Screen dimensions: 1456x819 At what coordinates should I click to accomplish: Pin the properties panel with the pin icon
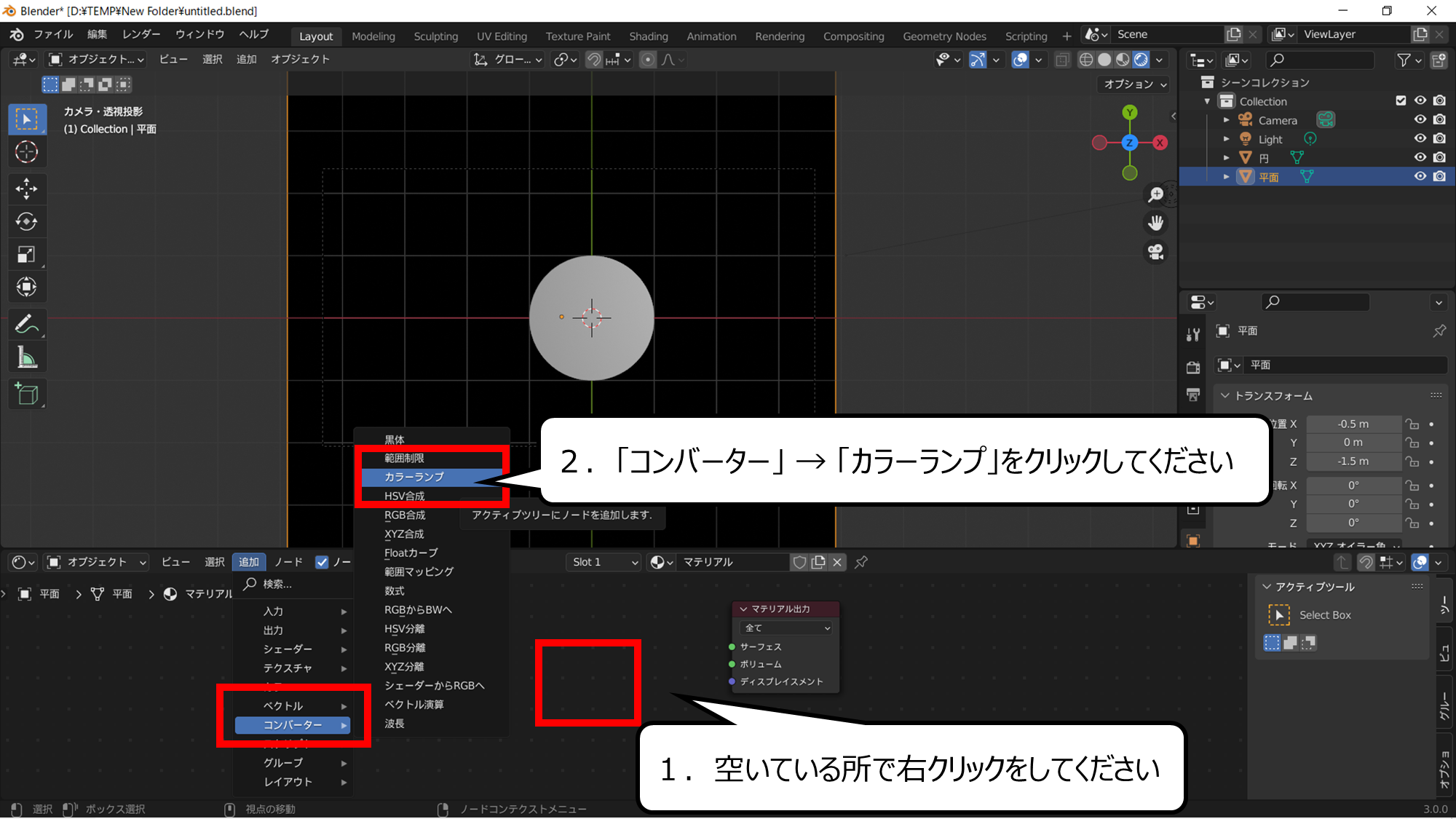coord(1439,331)
